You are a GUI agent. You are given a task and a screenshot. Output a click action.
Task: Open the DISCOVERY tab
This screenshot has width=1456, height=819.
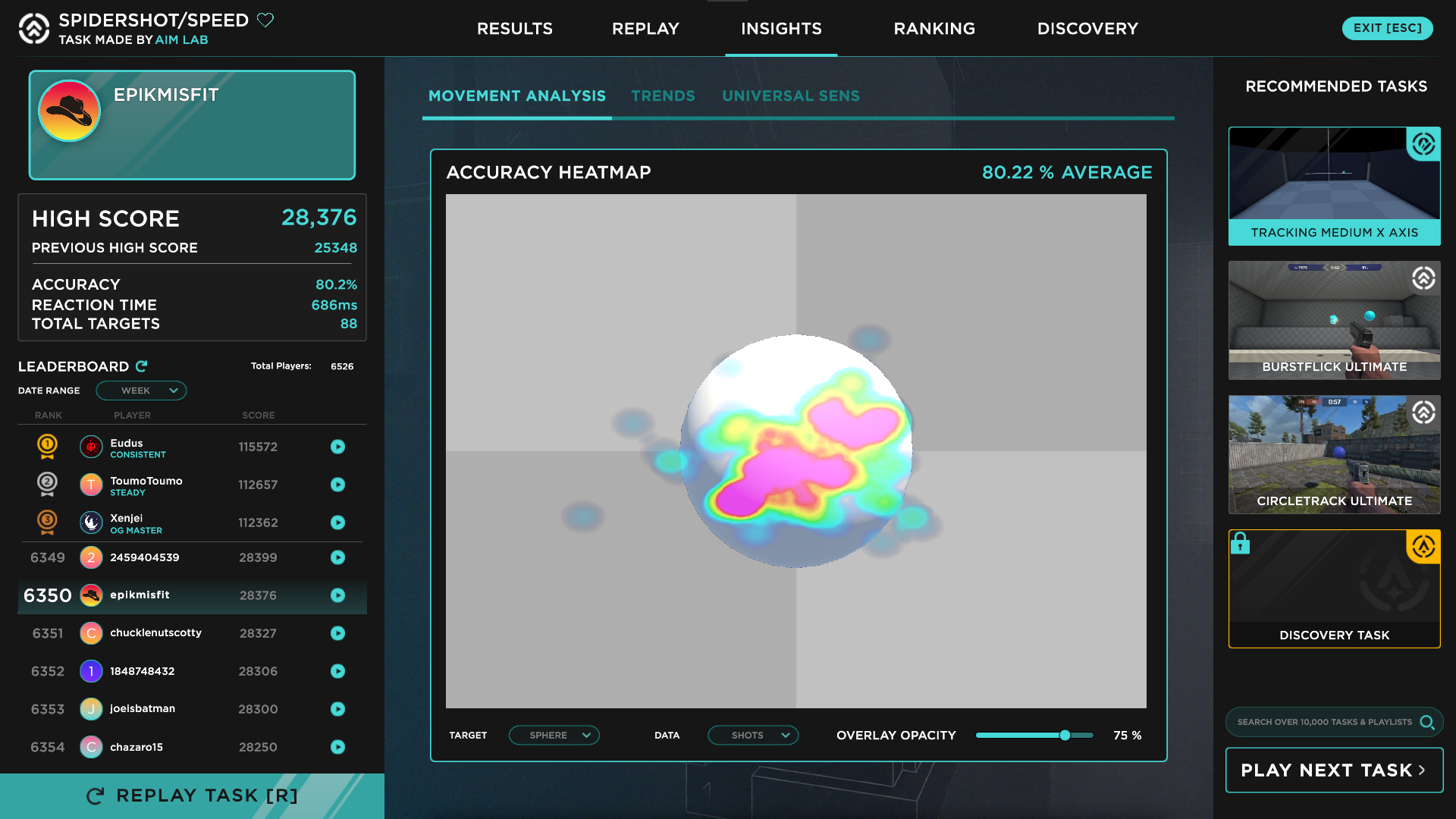pyautogui.click(x=1087, y=29)
